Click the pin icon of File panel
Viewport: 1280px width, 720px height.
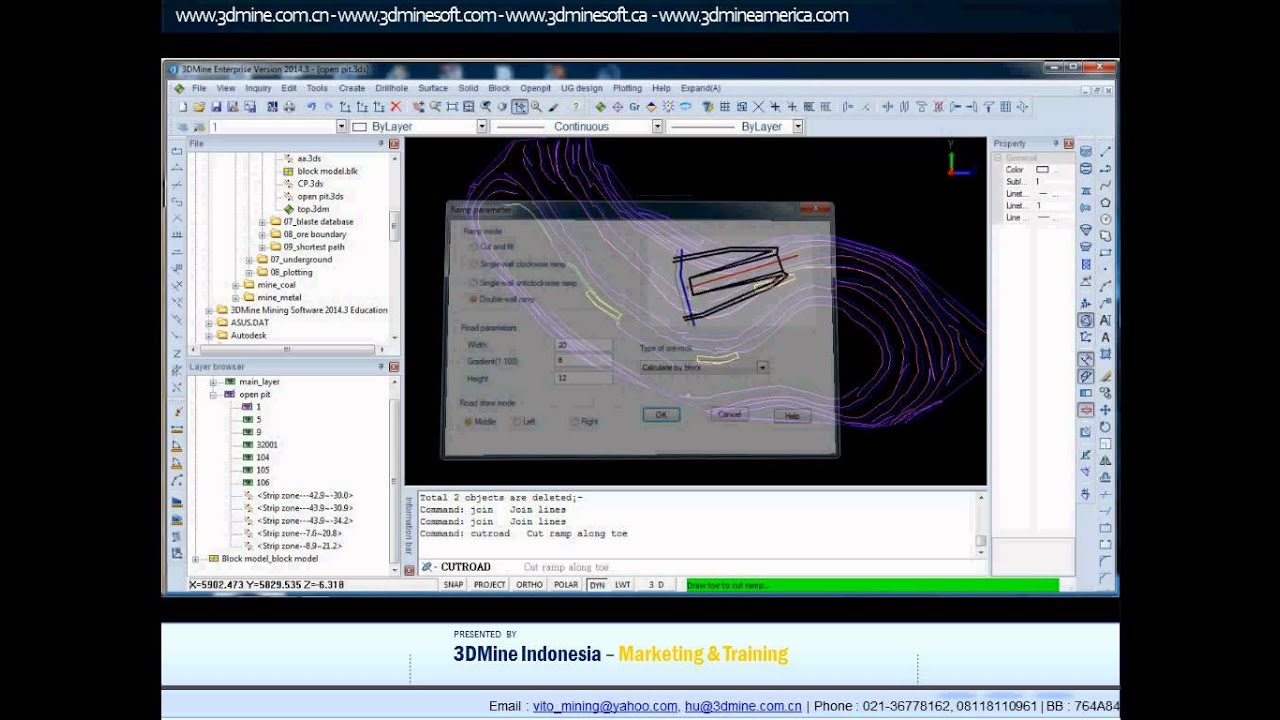[381, 144]
